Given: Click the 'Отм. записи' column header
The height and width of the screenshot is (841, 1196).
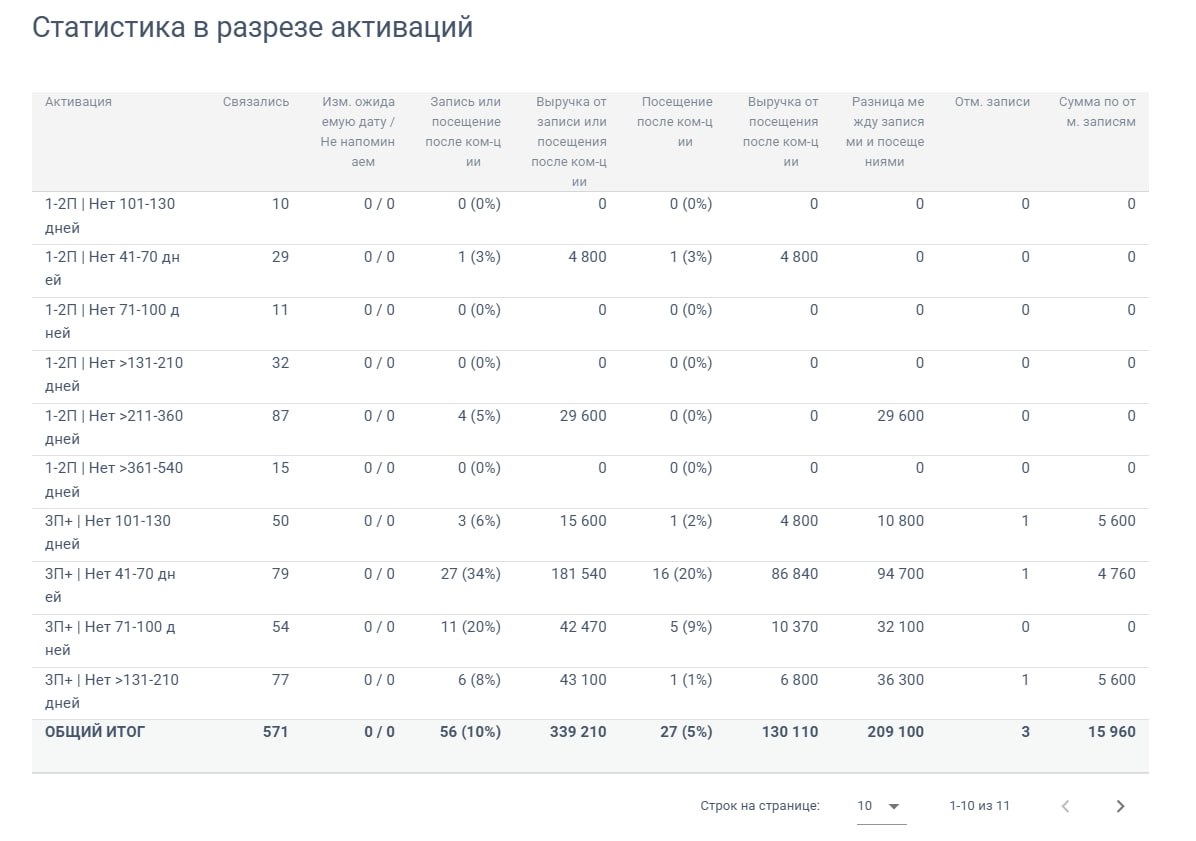Looking at the screenshot, I should 992,101.
